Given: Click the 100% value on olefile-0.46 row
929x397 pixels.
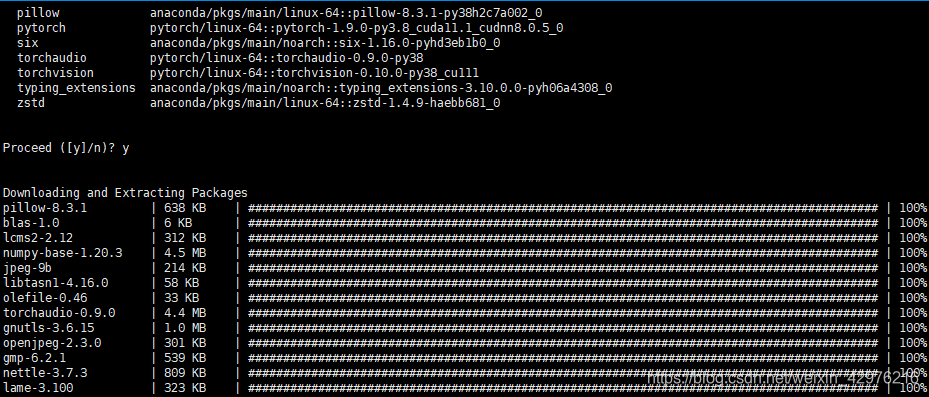Looking at the screenshot, I should tap(913, 297).
